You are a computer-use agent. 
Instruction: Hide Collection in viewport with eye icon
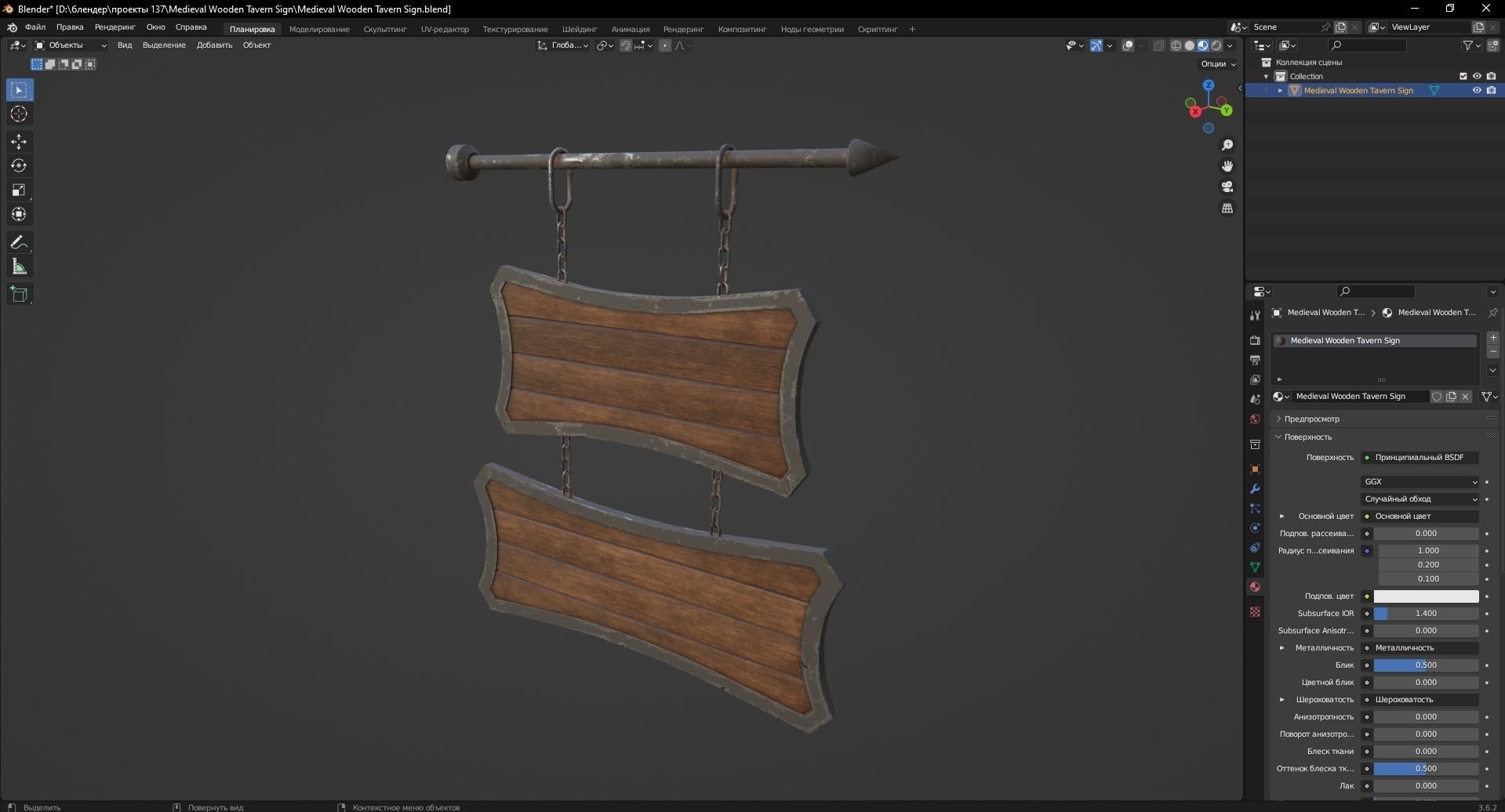[x=1477, y=76]
